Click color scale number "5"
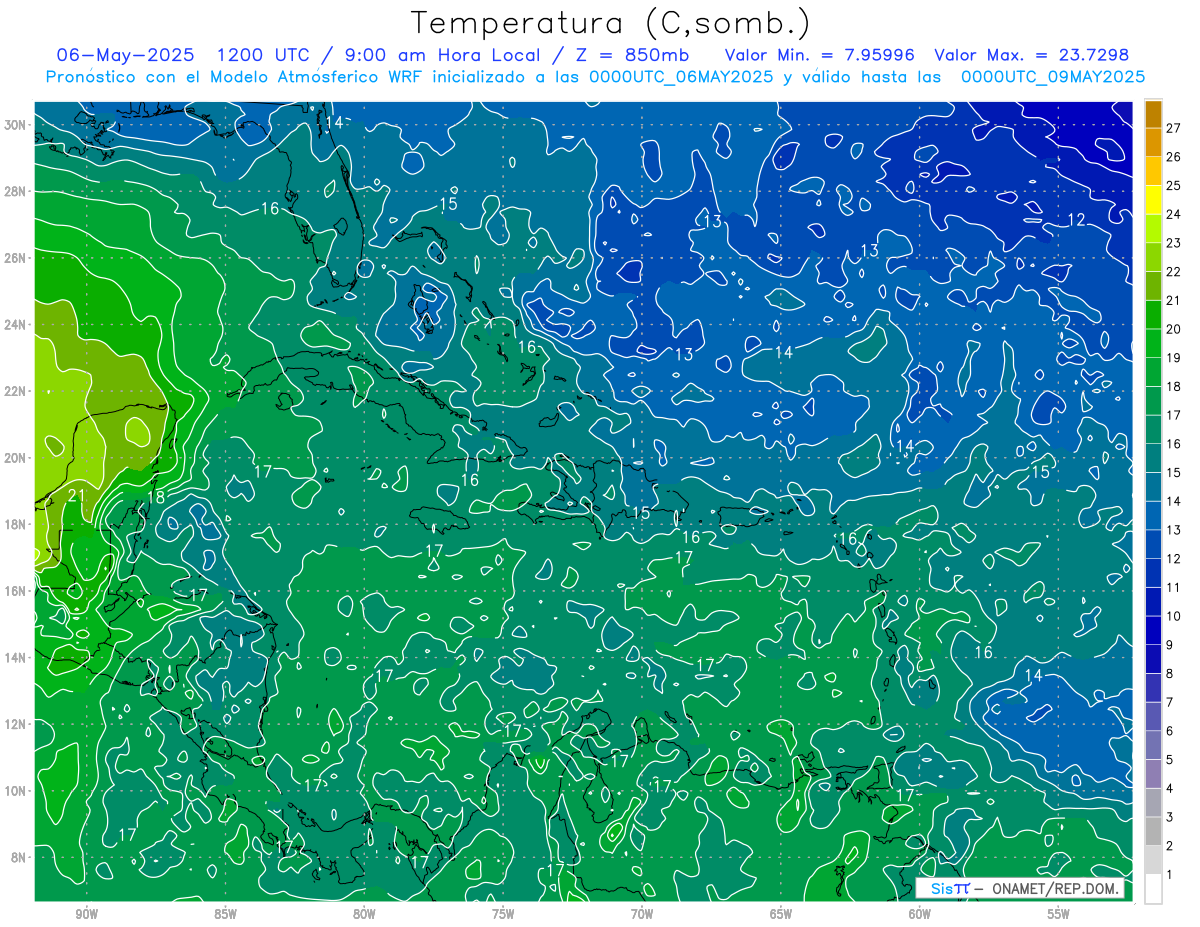Image resolution: width=1200 pixels, height=927 pixels. (x=1170, y=760)
